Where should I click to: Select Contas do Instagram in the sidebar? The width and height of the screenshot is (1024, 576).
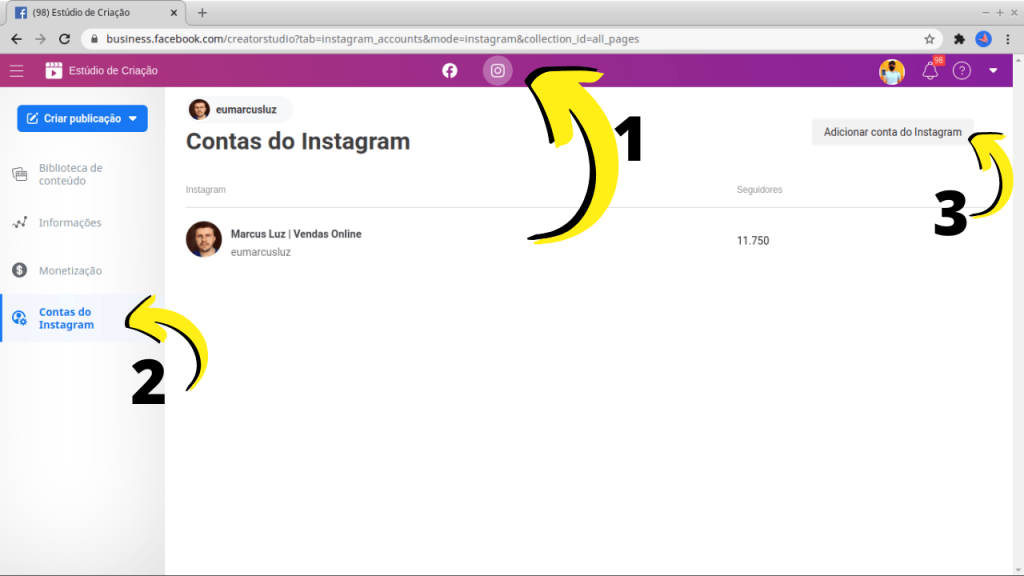[82, 318]
